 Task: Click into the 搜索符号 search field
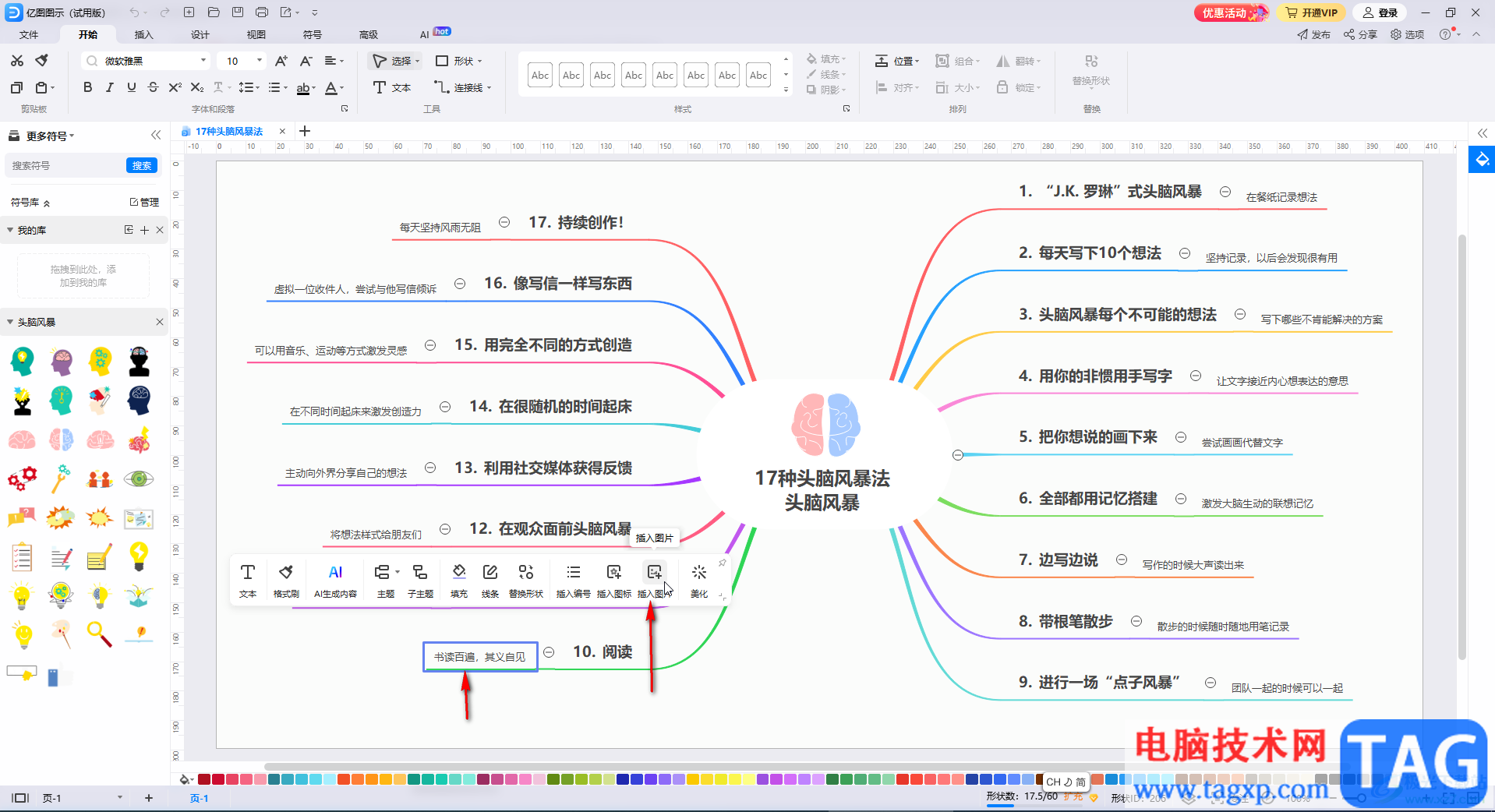pos(65,165)
